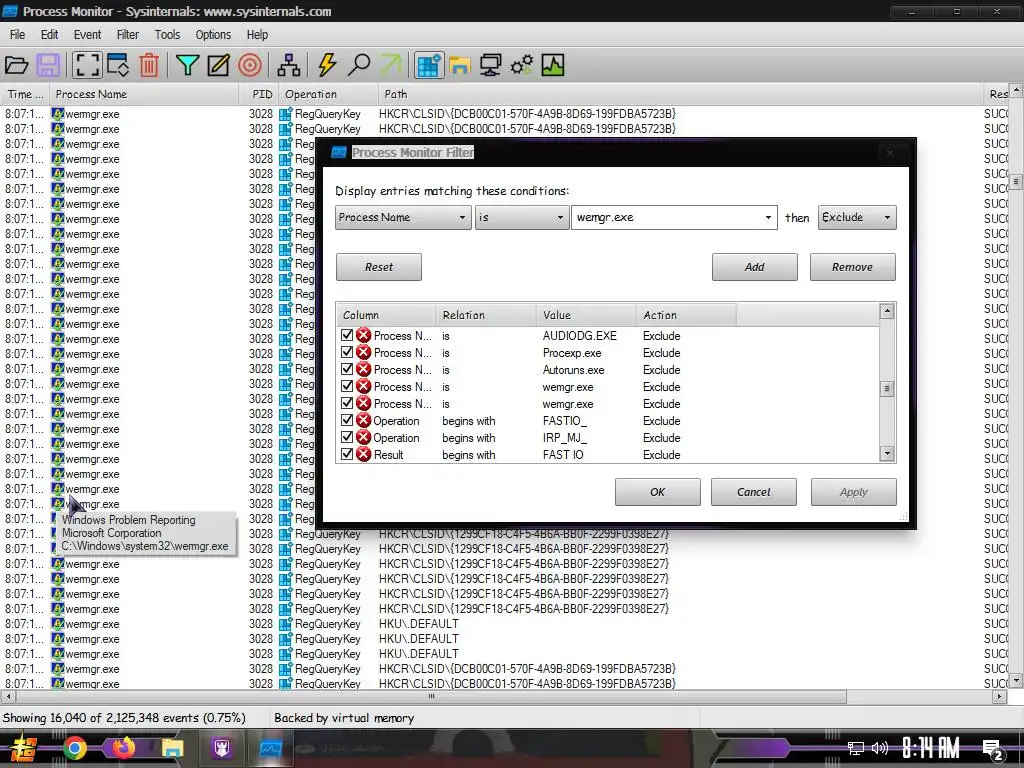Toggle the Capture events icon

click(x=86, y=65)
